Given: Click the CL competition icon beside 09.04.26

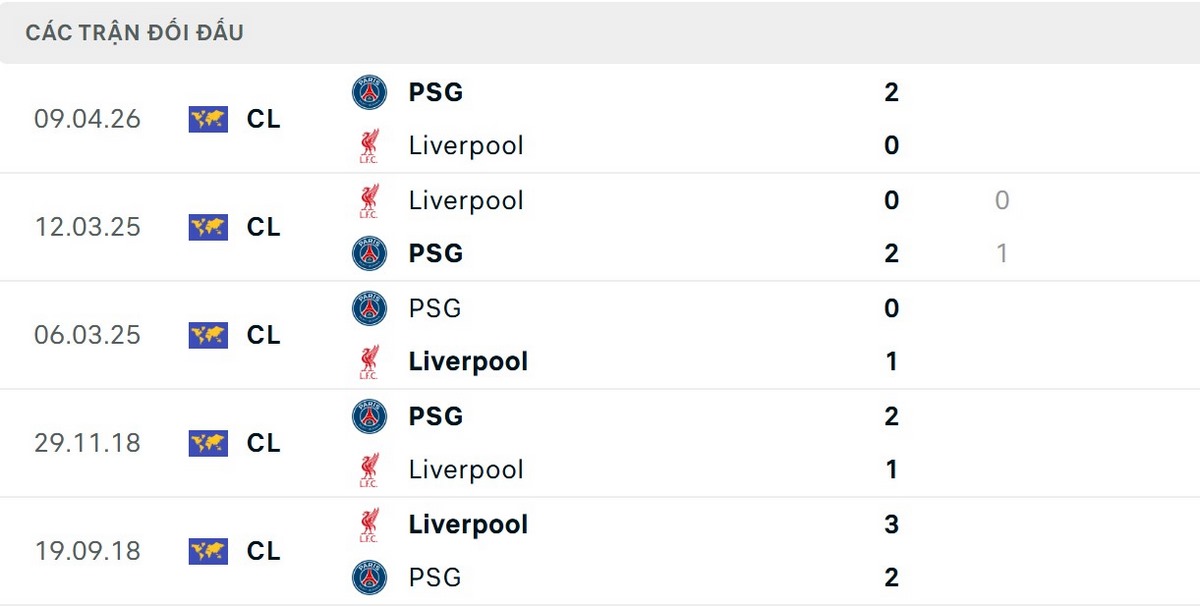Looking at the screenshot, I should (x=207, y=119).
